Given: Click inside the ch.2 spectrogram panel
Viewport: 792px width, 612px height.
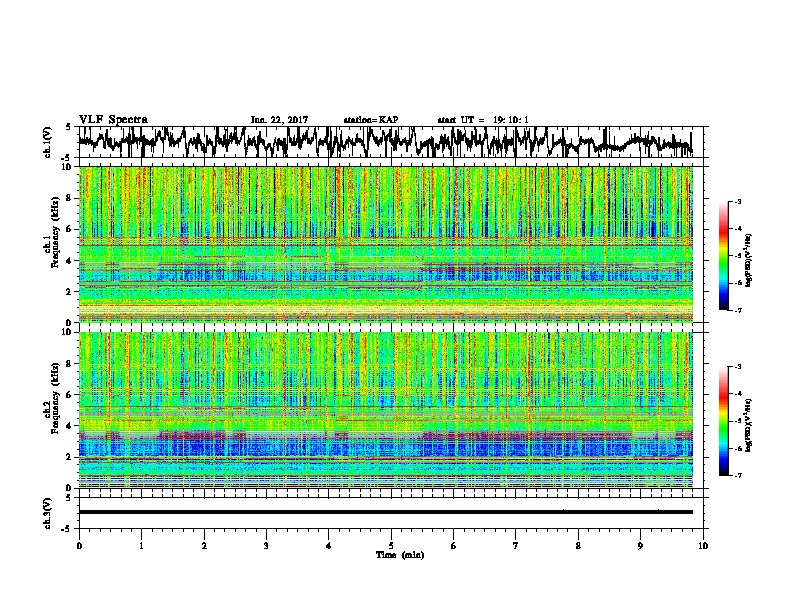Looking at the screenshot, I should click(x=385, y=410).
